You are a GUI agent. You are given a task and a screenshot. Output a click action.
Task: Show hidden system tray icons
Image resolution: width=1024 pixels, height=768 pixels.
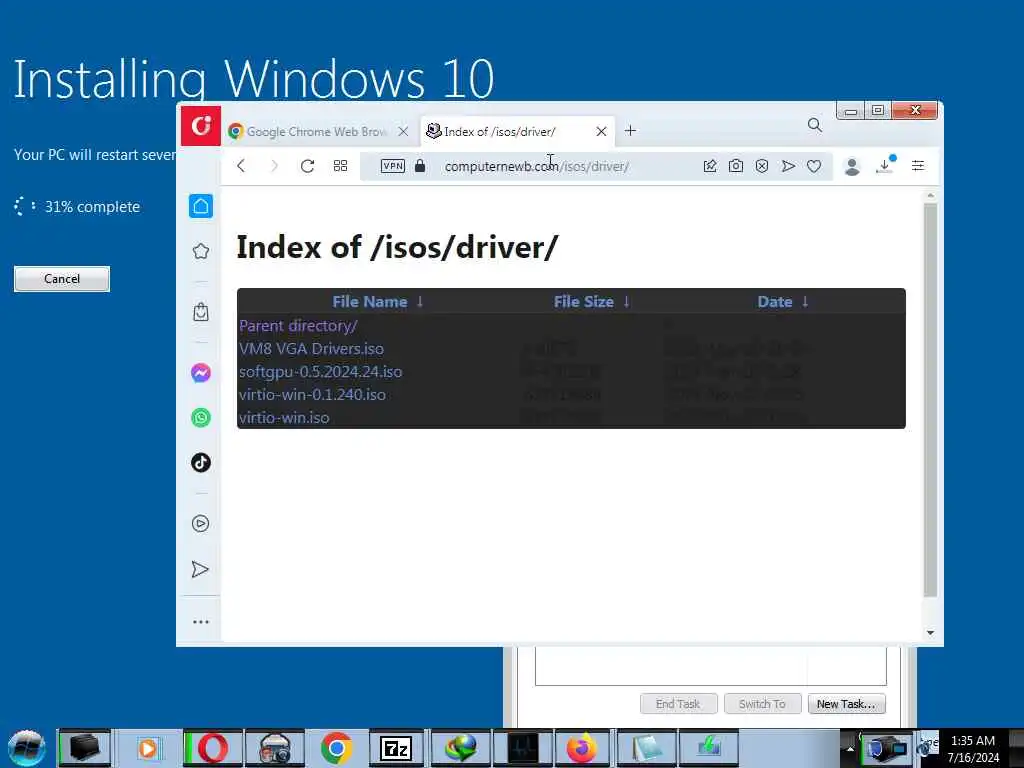pyautogui.click(x=850, y=749)
